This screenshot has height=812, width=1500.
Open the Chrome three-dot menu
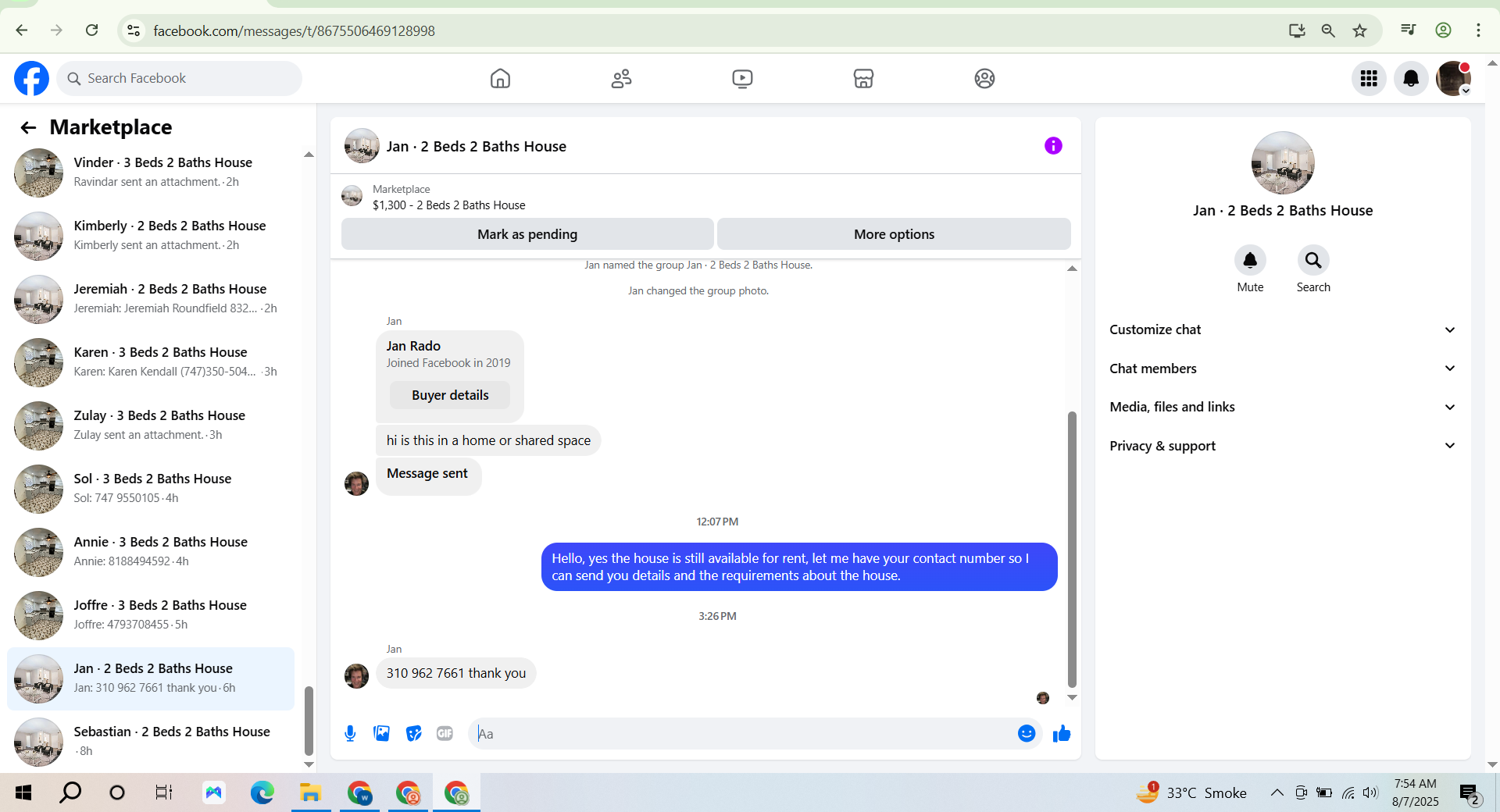[1478, 30]
